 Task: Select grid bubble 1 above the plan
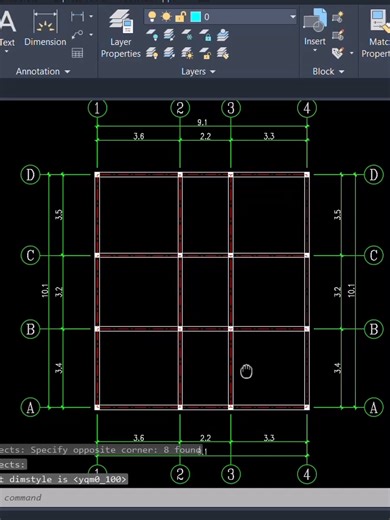pyautogui.click(x=97, y=108)
